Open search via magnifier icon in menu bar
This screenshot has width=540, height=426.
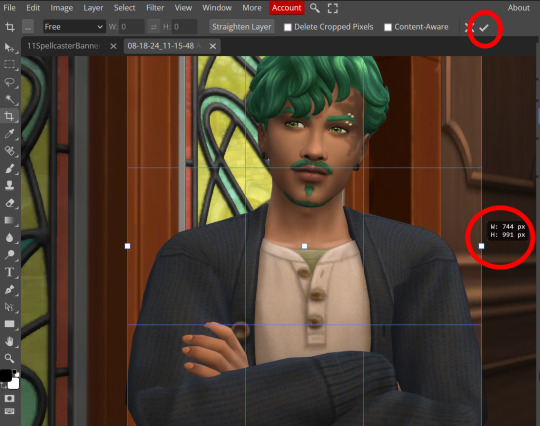314,8
